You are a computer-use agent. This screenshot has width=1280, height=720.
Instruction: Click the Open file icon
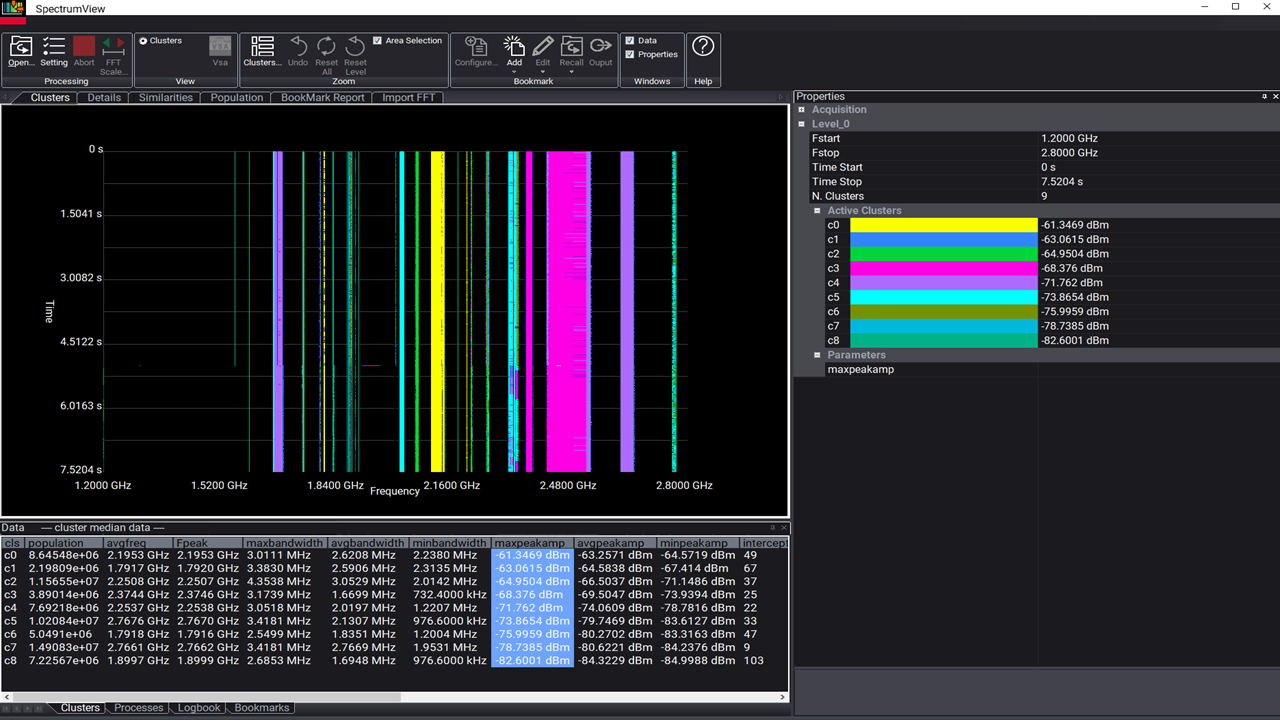click(21, 47)
